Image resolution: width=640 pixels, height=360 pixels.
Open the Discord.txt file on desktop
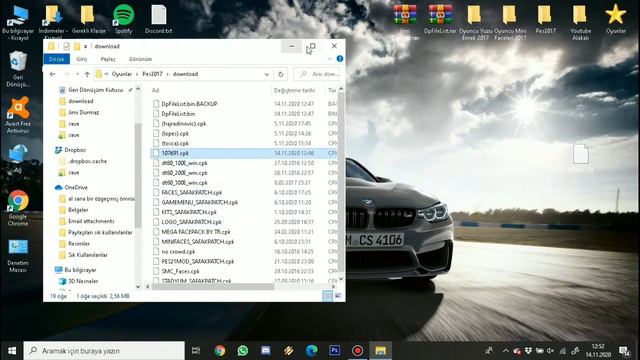(x=158, y=19)
